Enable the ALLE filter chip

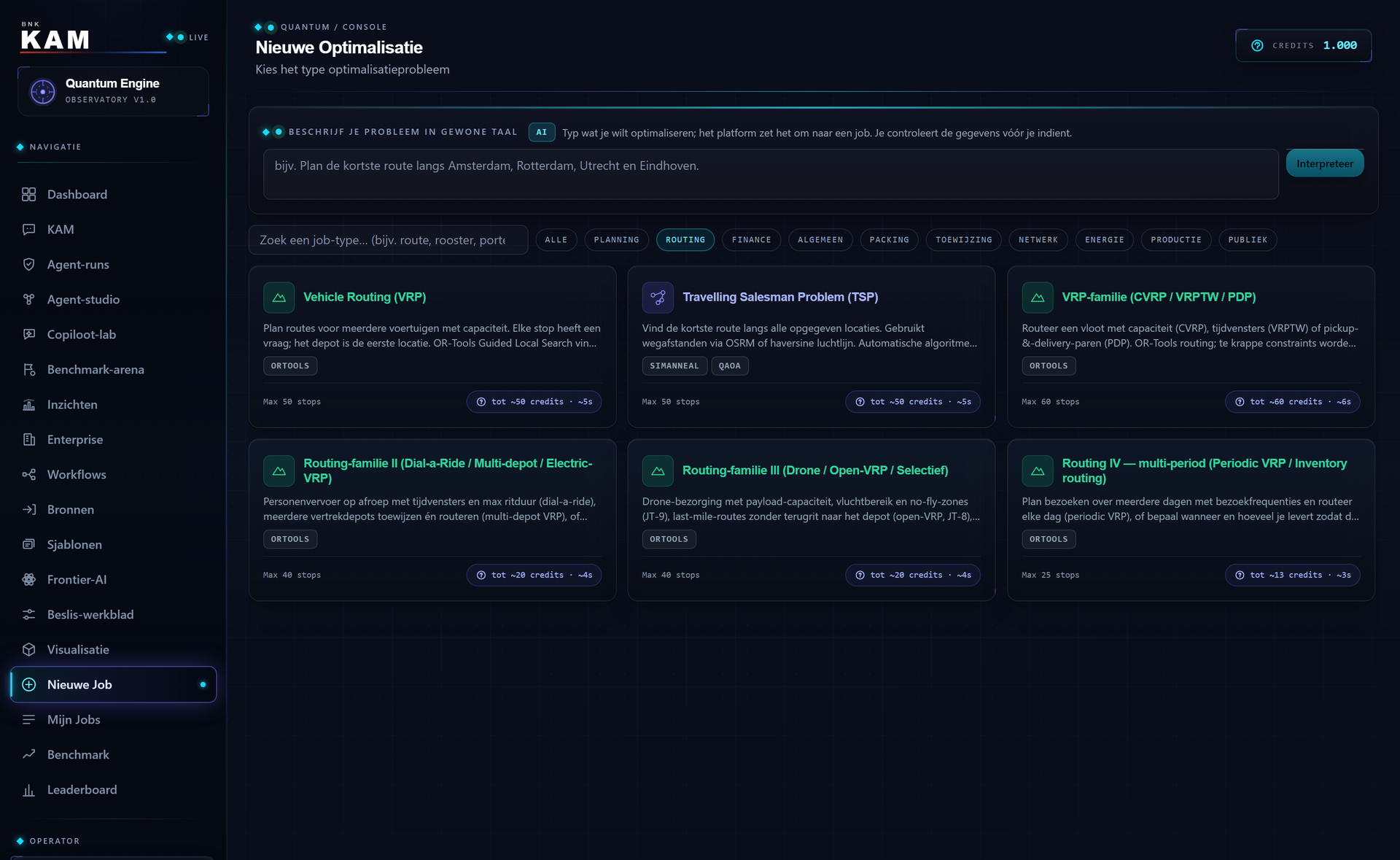point(556,239)
